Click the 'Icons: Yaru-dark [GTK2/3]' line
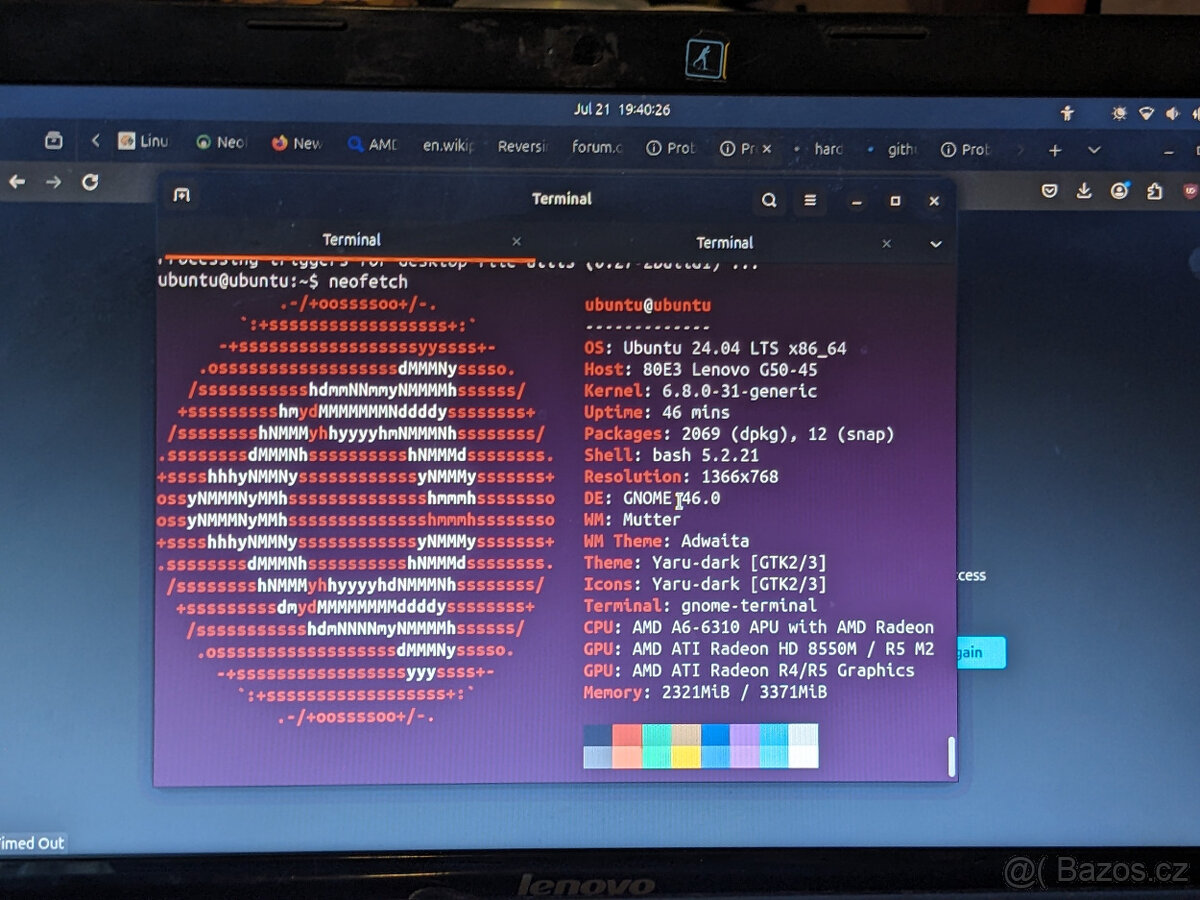Viewport: 1200px width, 900px height. tap(705, 584)
